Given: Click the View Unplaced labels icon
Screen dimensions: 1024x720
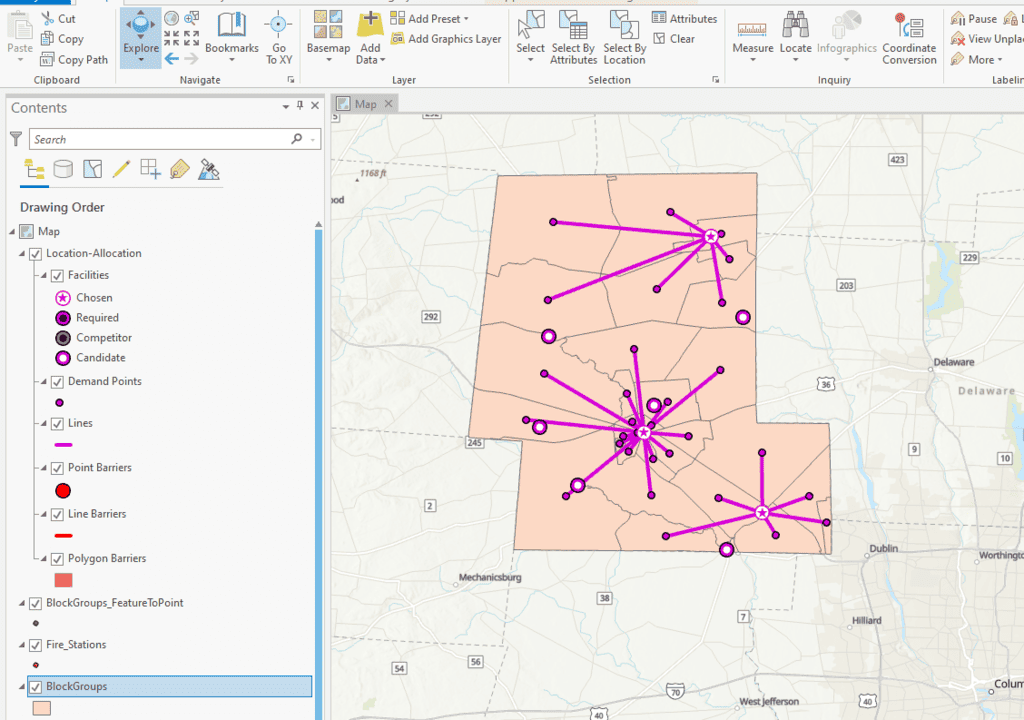Looking at the screenshot, I should (x=958, y=39).
